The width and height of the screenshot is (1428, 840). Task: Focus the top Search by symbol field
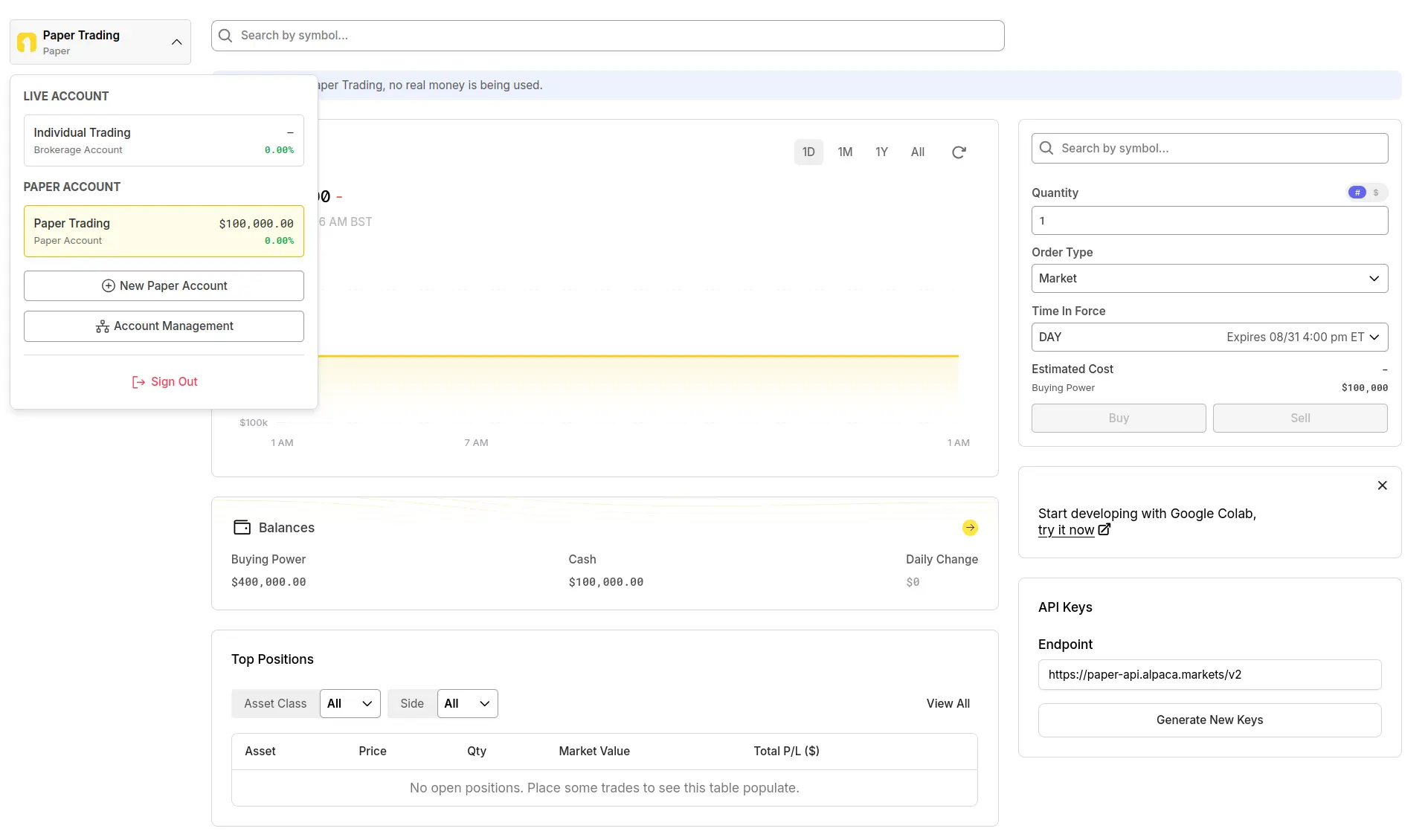pos(608,36)
